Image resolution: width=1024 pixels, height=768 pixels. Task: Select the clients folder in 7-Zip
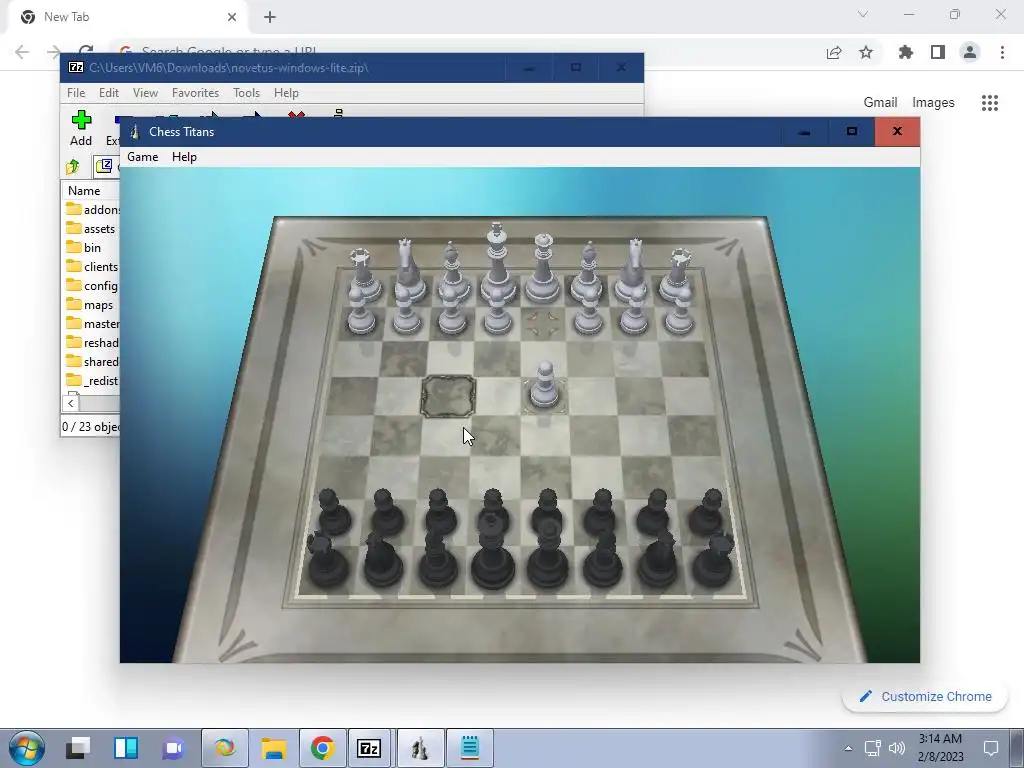[92, 266]
